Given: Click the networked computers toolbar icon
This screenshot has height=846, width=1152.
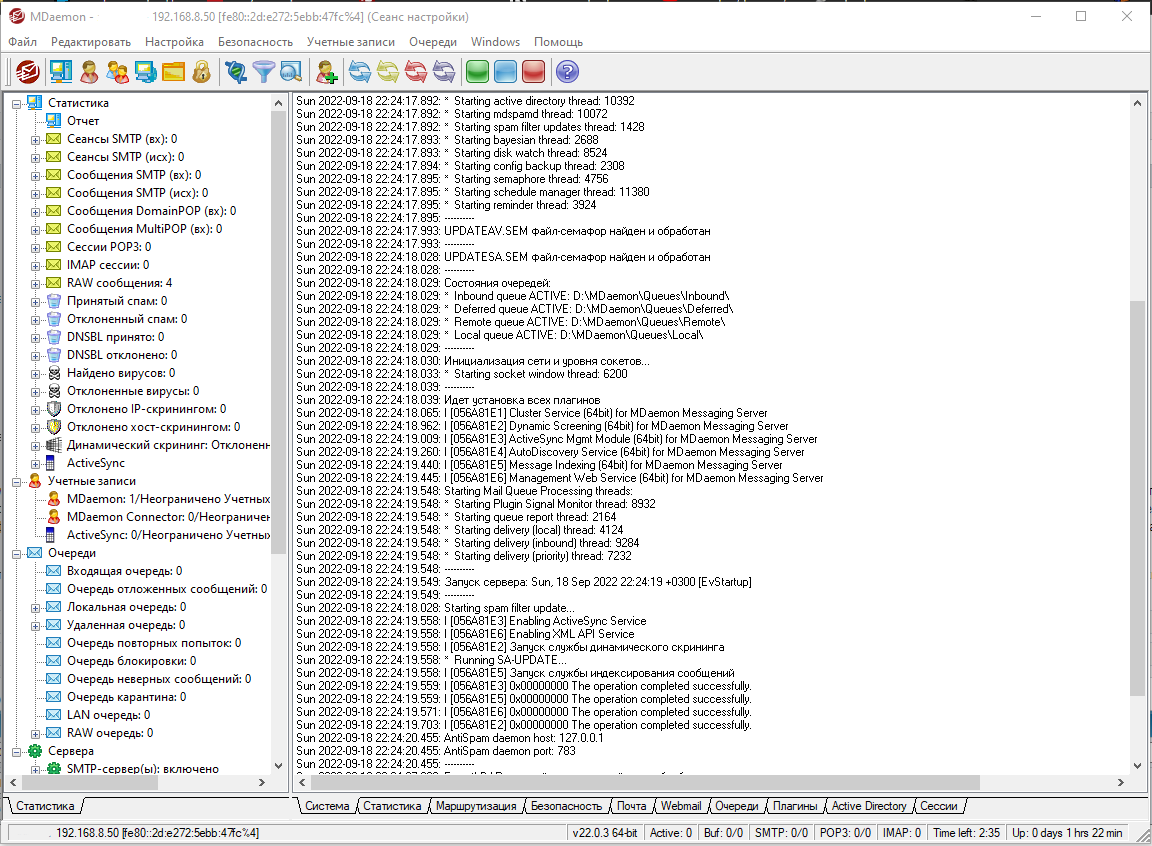Looking at the screenshot, I should pos(145,72).
